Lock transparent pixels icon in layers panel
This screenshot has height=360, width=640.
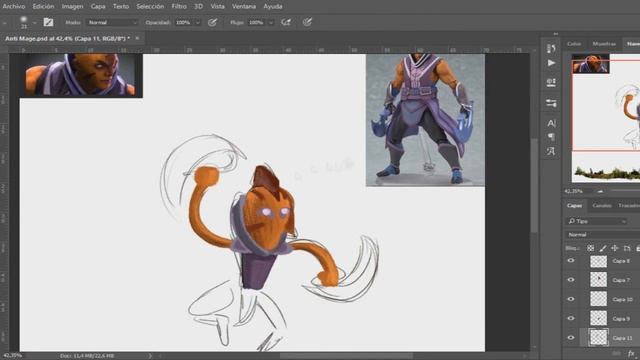pos(591,248)
